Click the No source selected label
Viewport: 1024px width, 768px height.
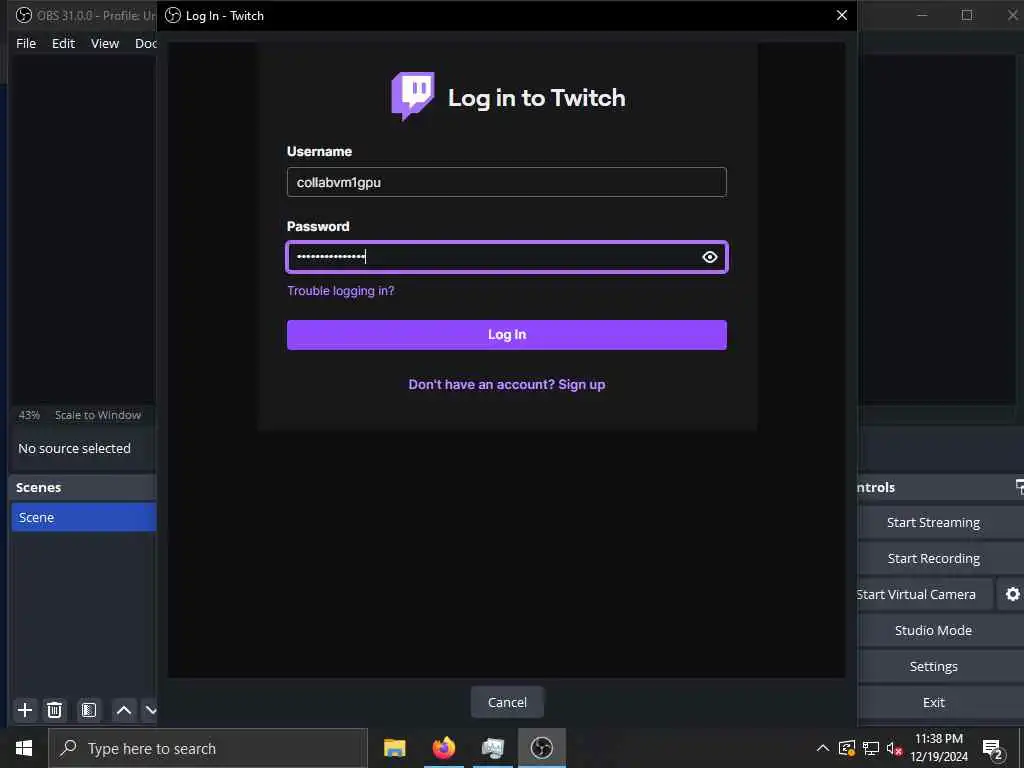coord(74,449)
